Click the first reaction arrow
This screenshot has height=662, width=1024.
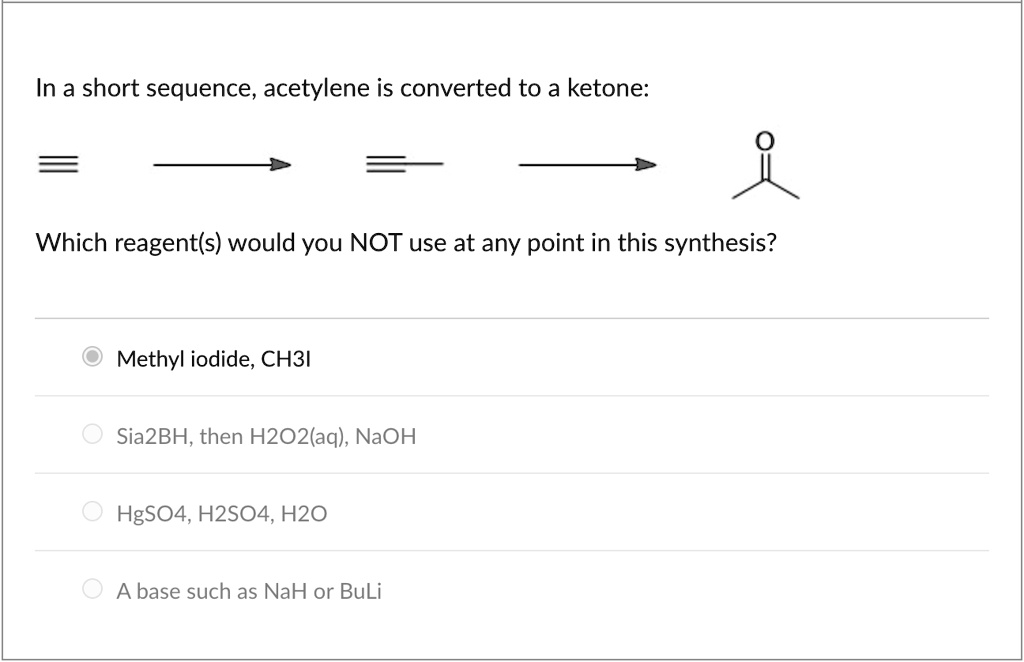click(221, 163)
